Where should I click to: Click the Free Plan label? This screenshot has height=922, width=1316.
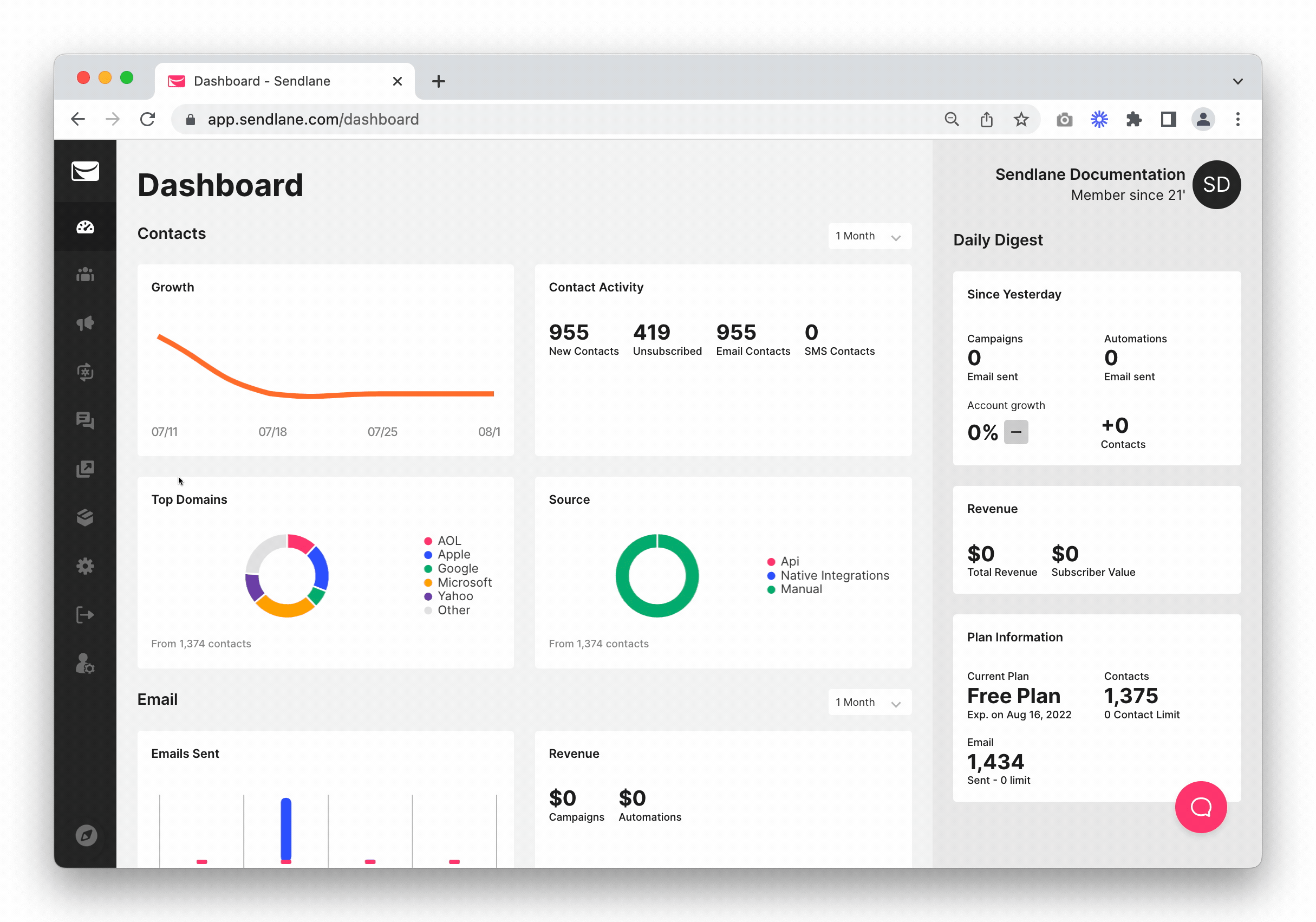click(x=1013, y=696)
